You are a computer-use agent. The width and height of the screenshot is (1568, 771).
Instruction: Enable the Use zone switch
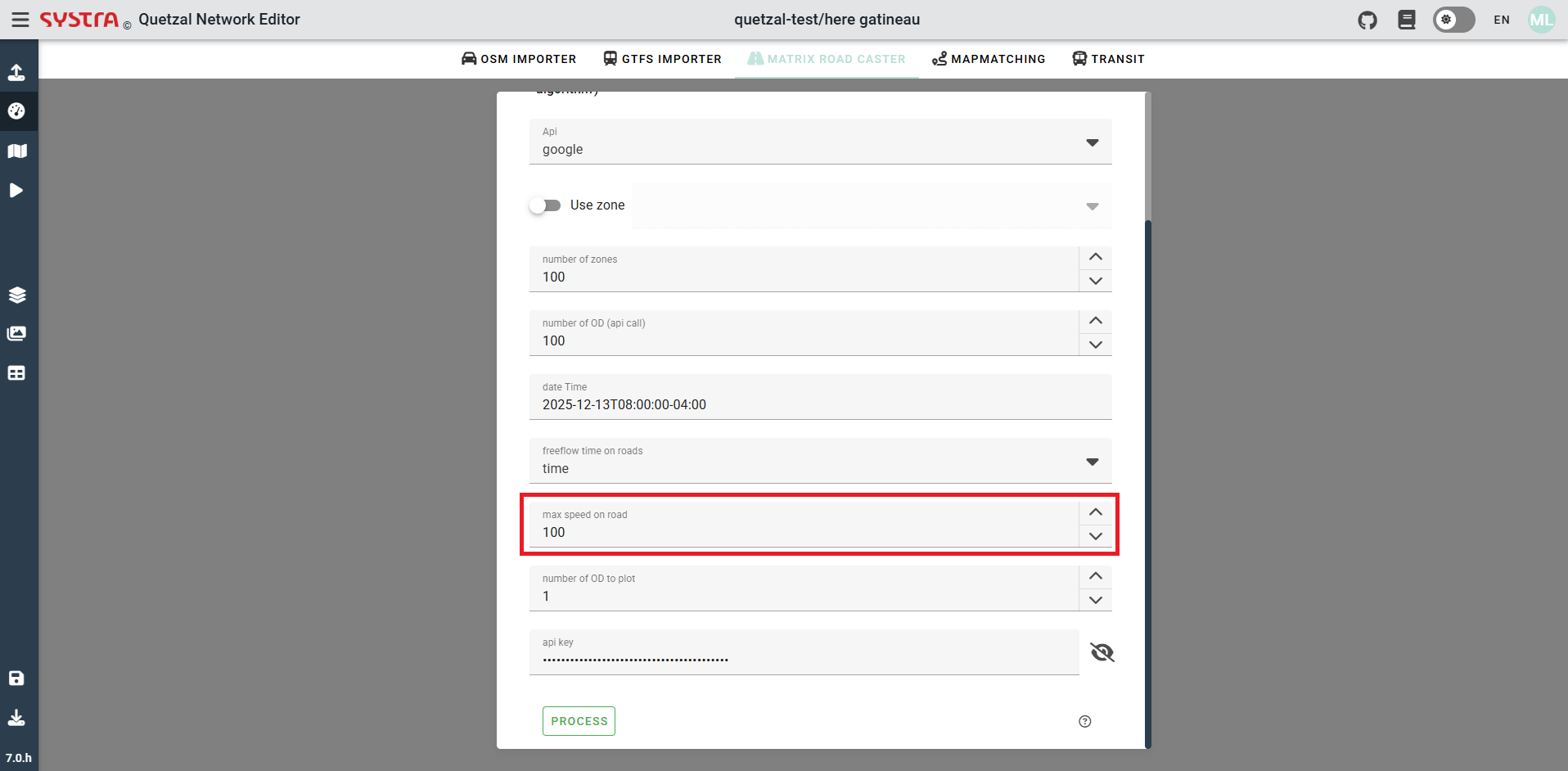coord(545,205)
